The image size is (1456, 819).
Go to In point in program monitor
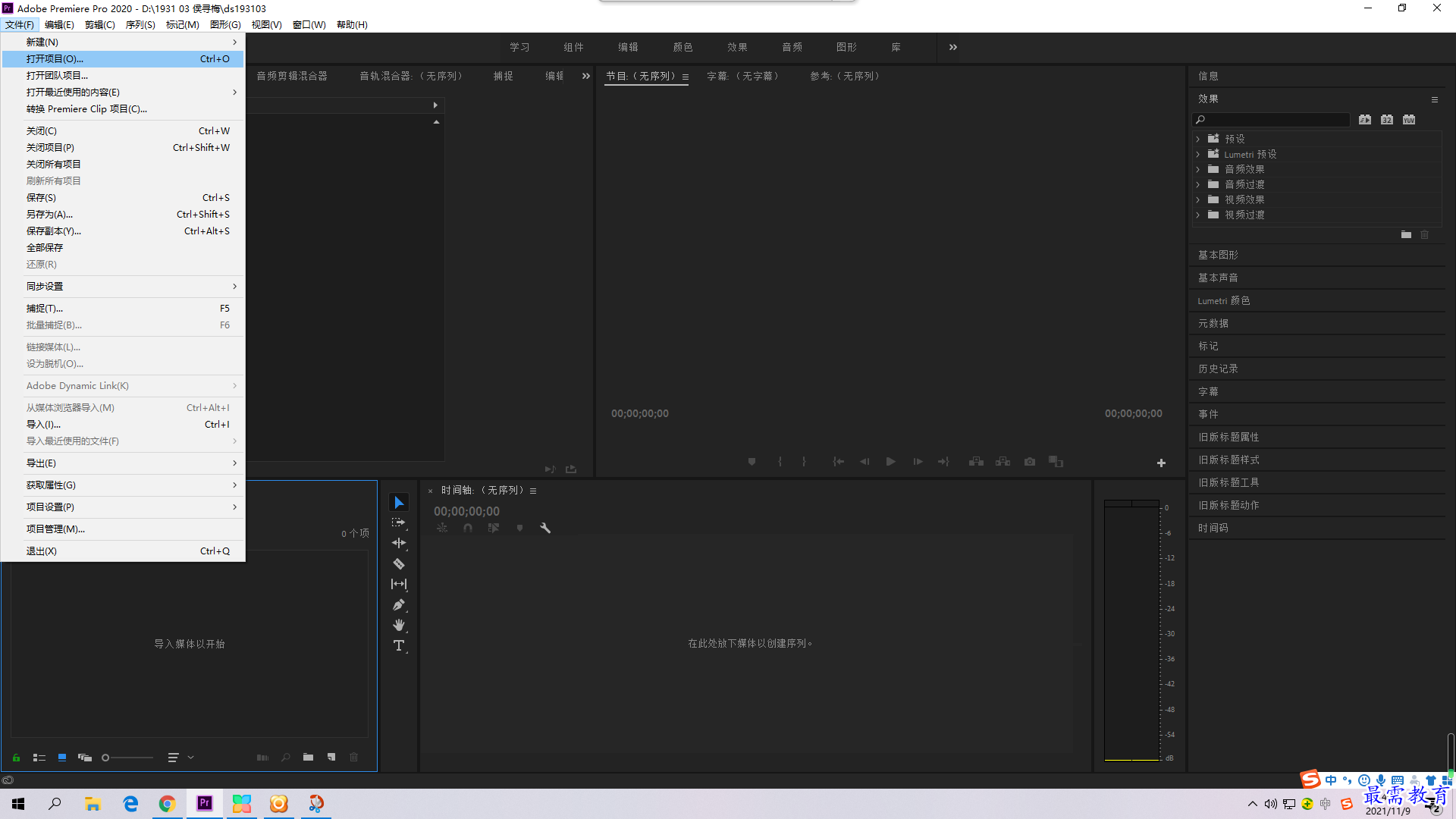click(838, 461)
